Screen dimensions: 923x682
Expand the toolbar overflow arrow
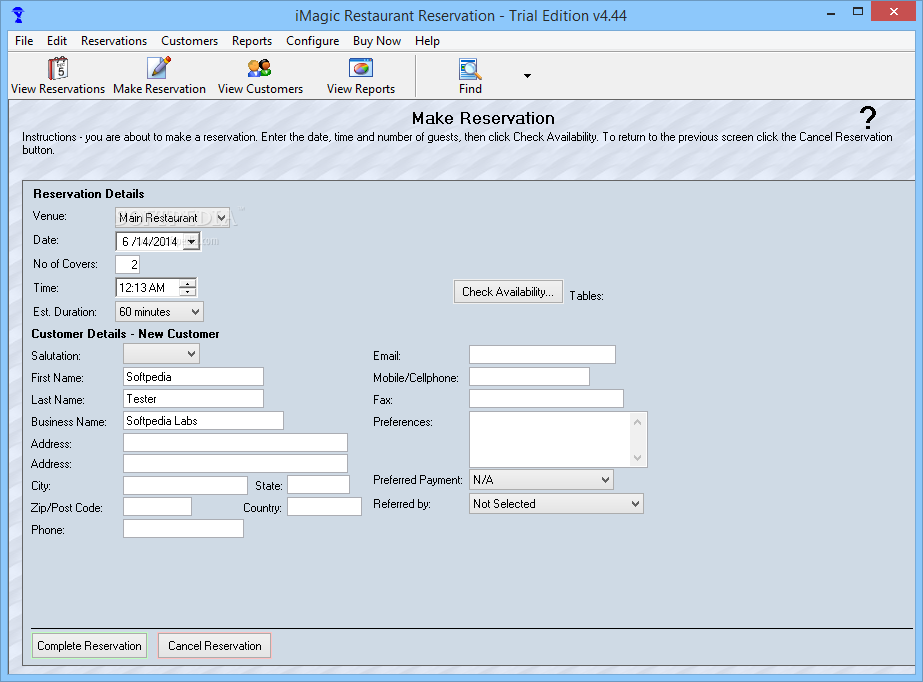tap(527, 75)
